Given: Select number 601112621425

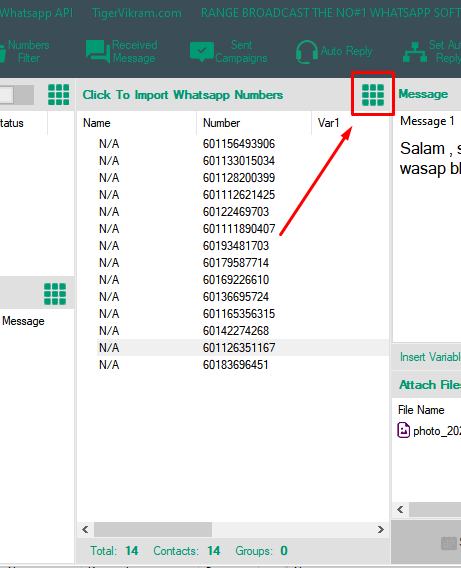Looking at the screenshot, I should 239,195.
